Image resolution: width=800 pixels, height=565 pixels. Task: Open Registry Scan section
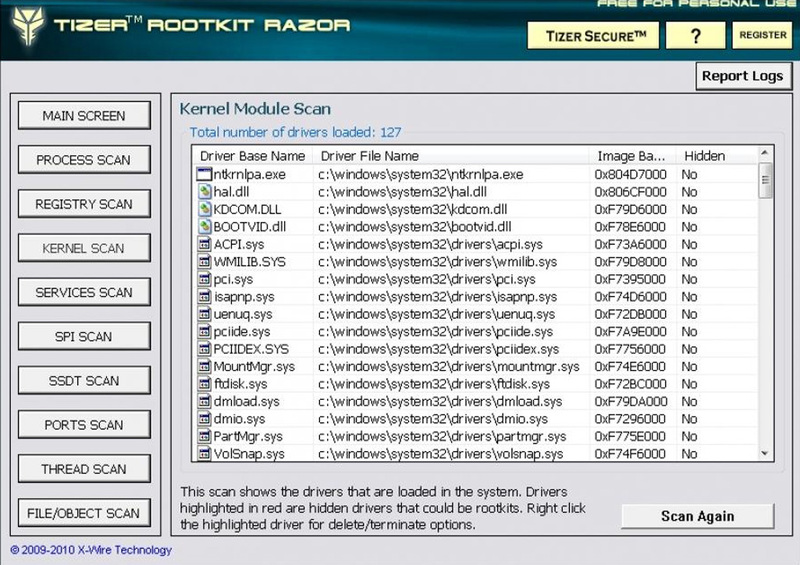[x=84, y=204]
